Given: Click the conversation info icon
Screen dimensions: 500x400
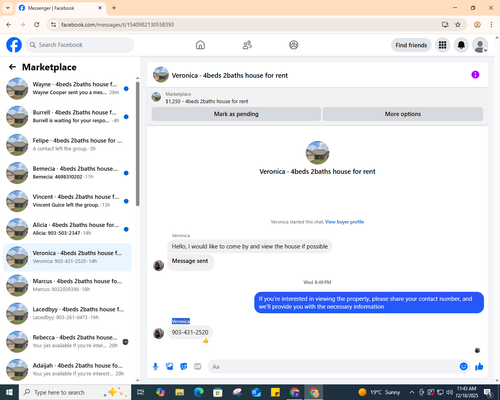Looking at the screenshot, I should (475, 75).
